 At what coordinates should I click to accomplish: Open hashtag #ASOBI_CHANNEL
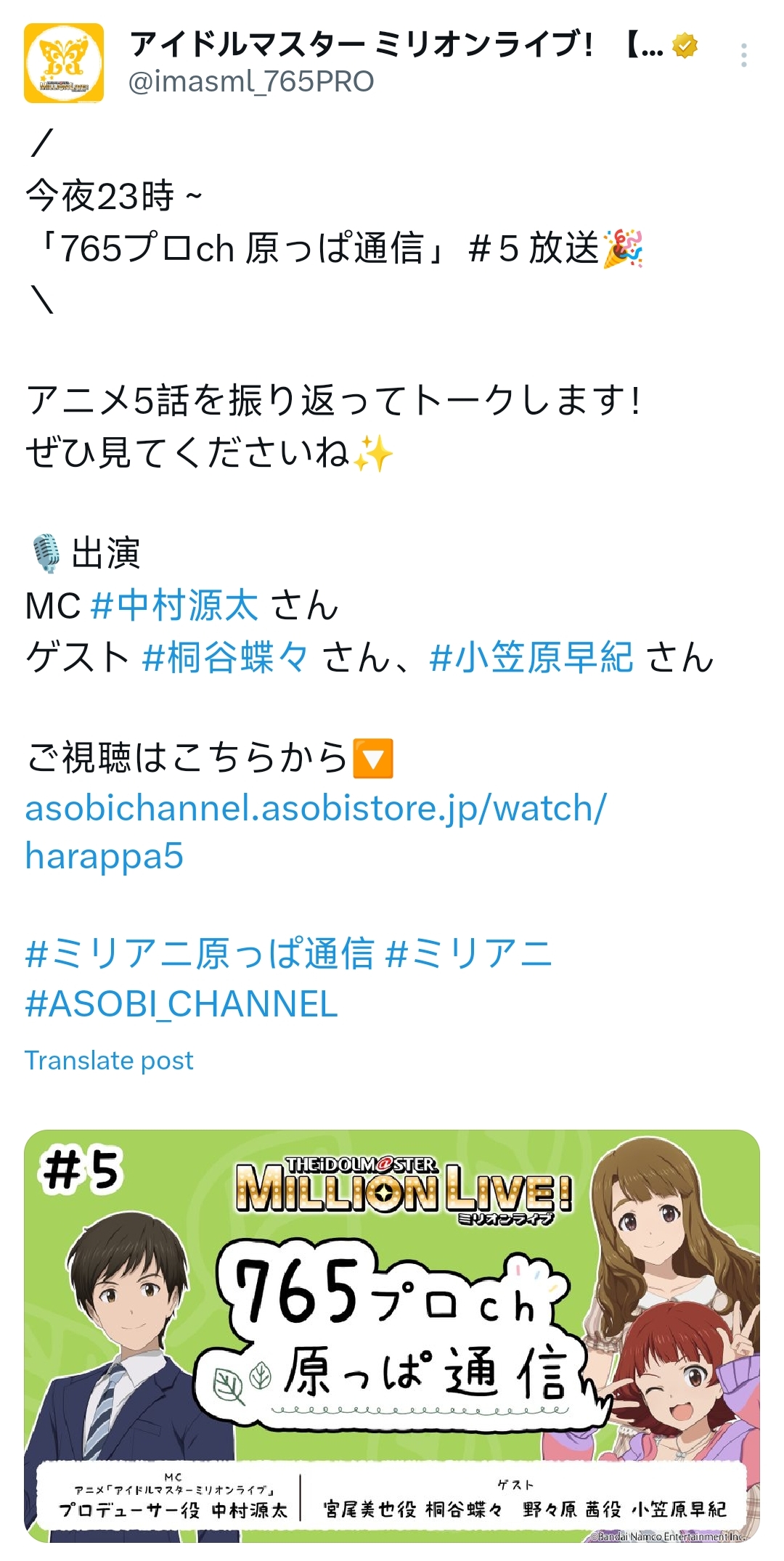(x=181, y=1005)
